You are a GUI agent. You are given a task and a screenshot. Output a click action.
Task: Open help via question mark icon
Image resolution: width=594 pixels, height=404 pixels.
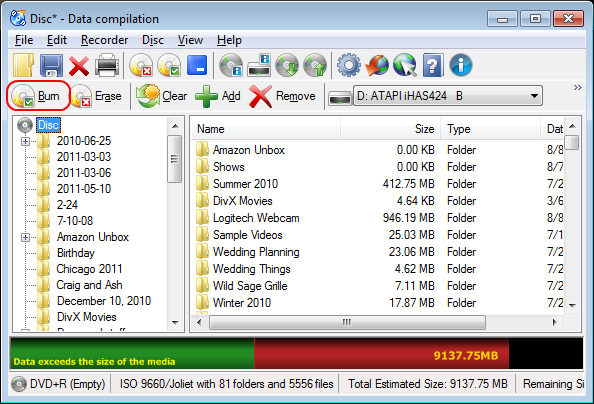(433, 65)
